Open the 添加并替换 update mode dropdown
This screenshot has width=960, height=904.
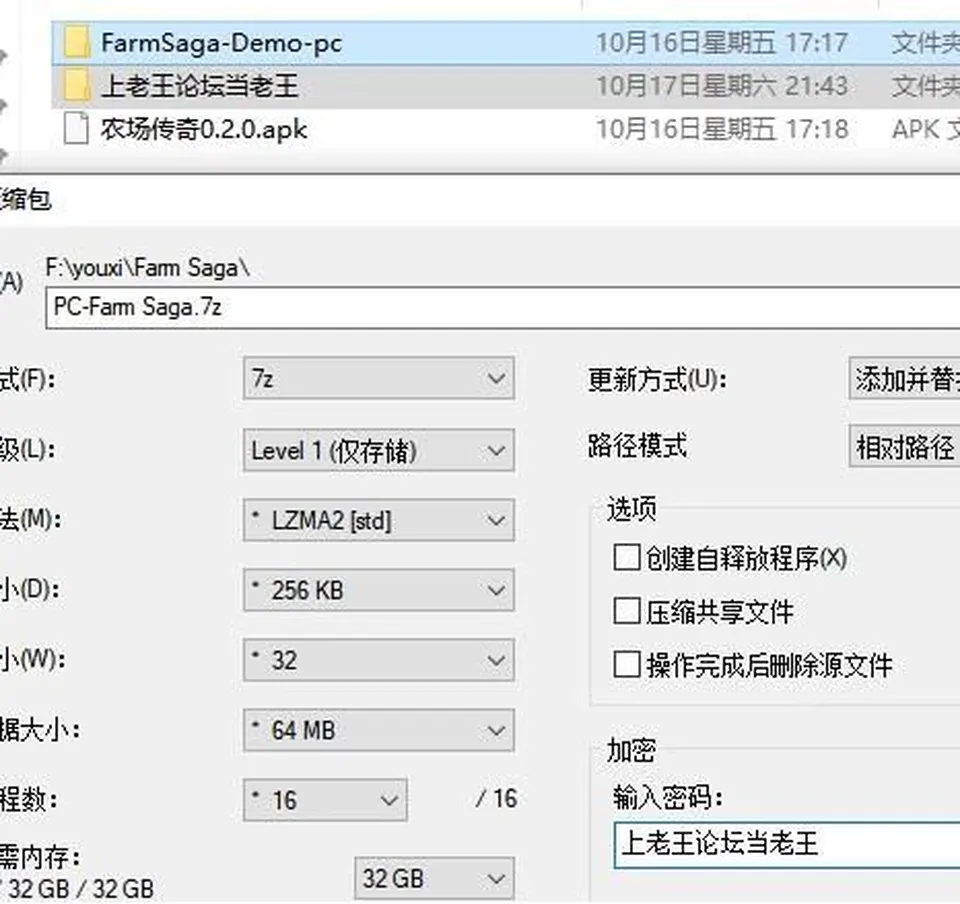(x=904, y=379)
